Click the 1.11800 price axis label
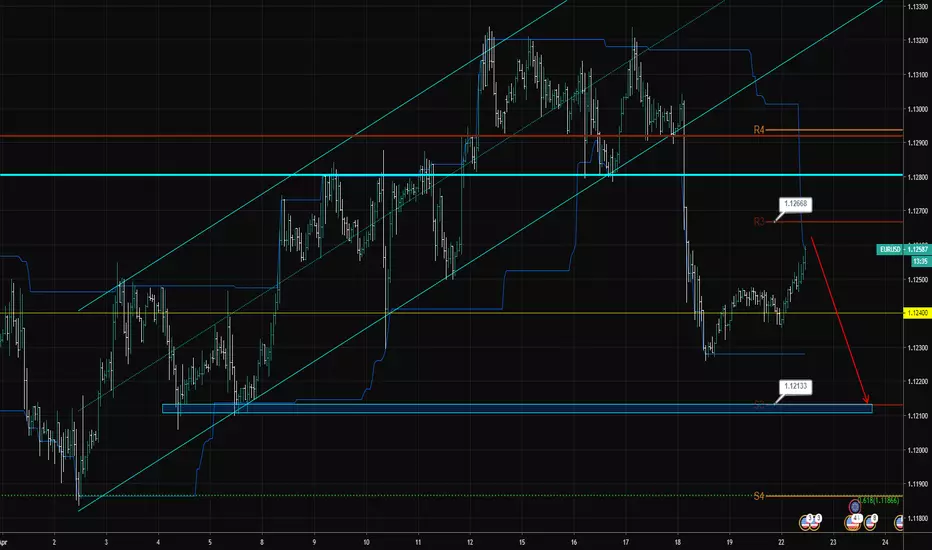This screenshot has height=550, width=932. click(x=918, y=518)
